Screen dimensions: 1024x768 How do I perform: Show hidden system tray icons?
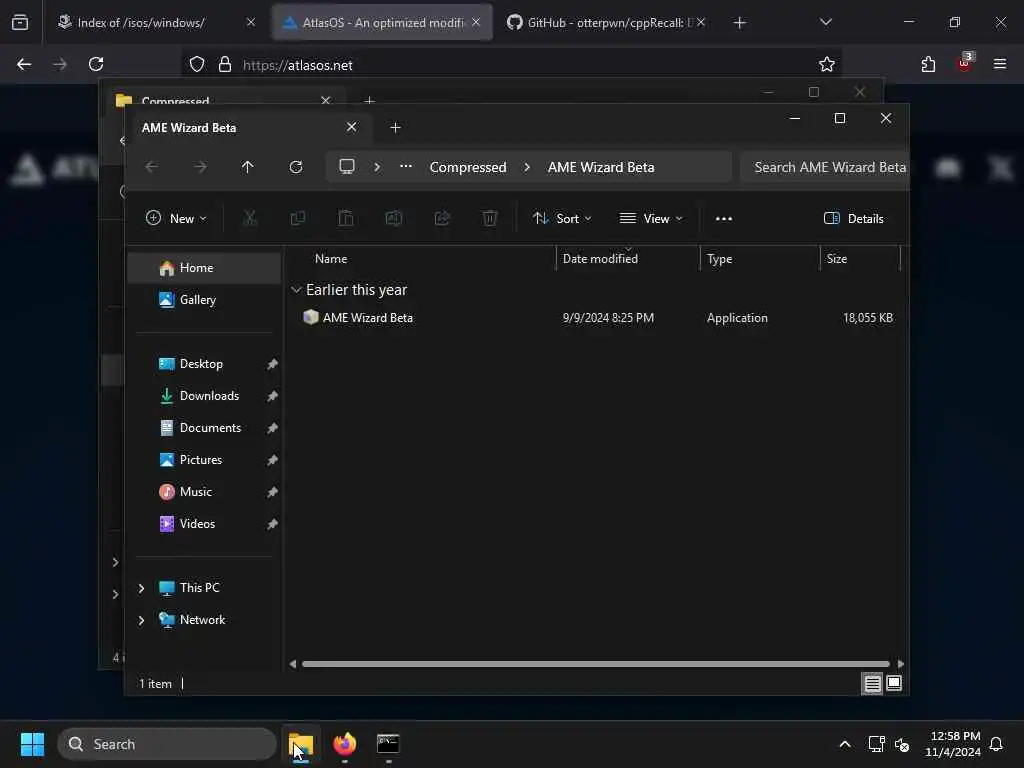pos(844,744)
